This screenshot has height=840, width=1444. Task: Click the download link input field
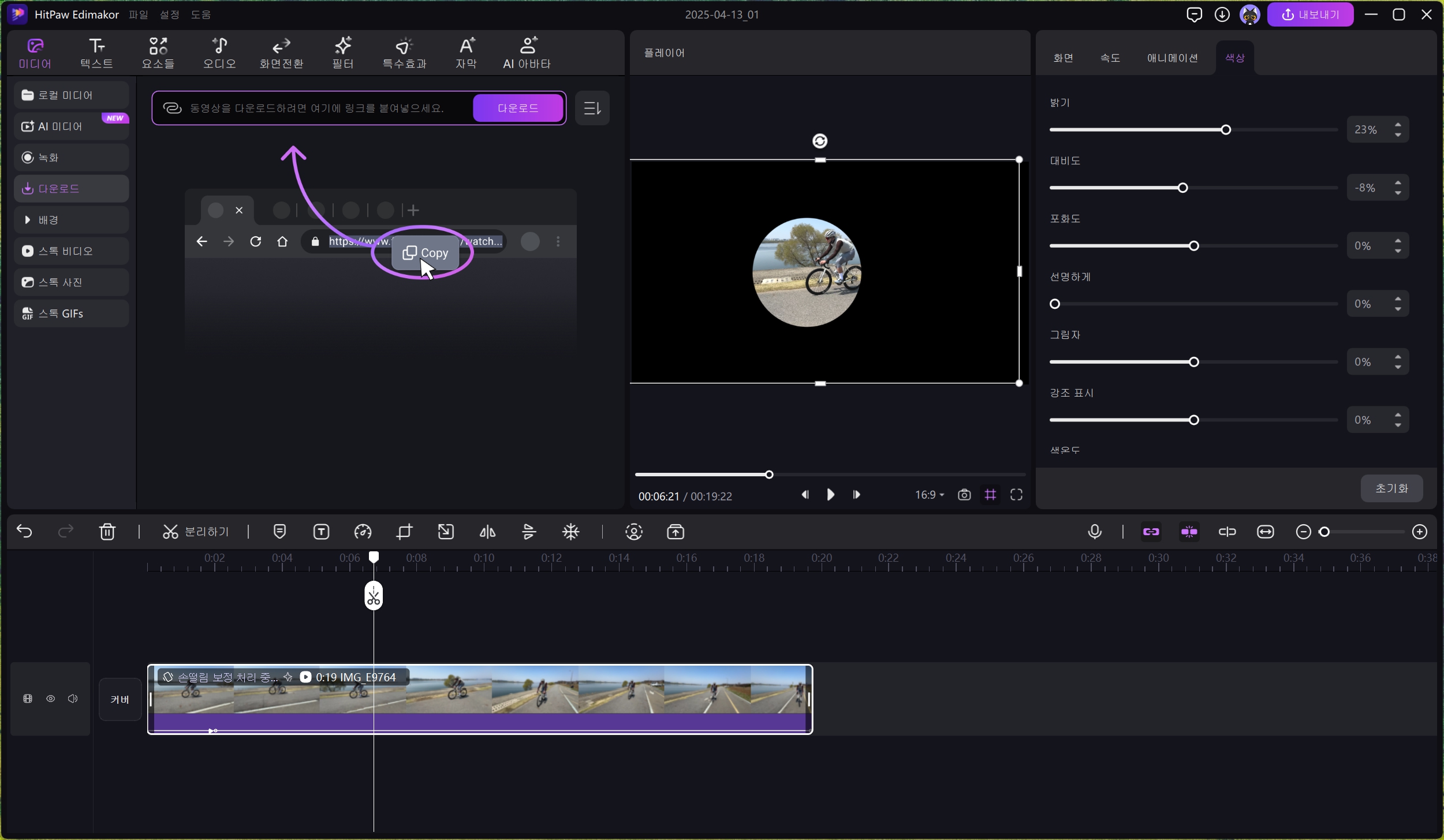click(318, 108)
